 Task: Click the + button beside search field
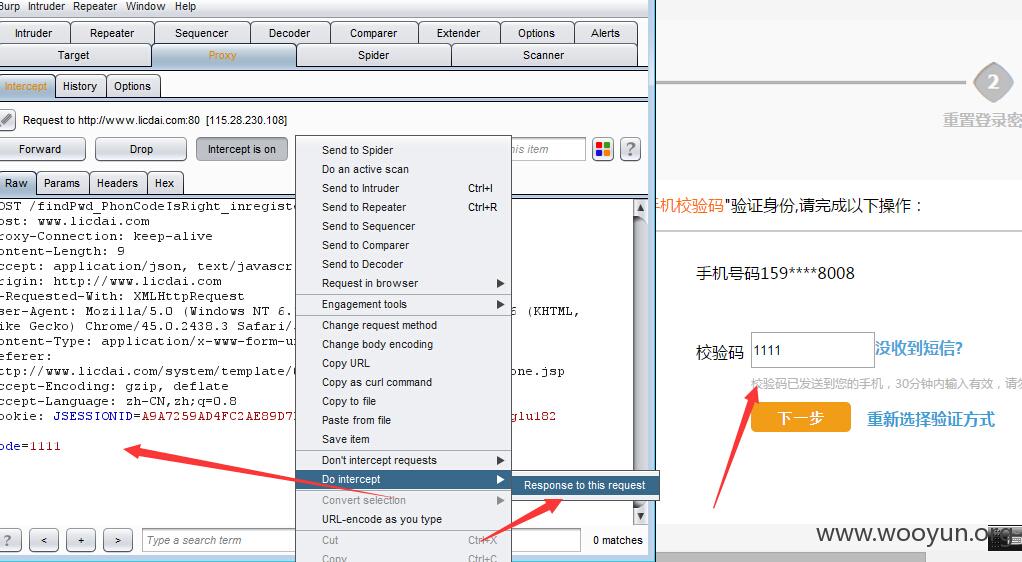pyautogui.click(x=81, y=540)
